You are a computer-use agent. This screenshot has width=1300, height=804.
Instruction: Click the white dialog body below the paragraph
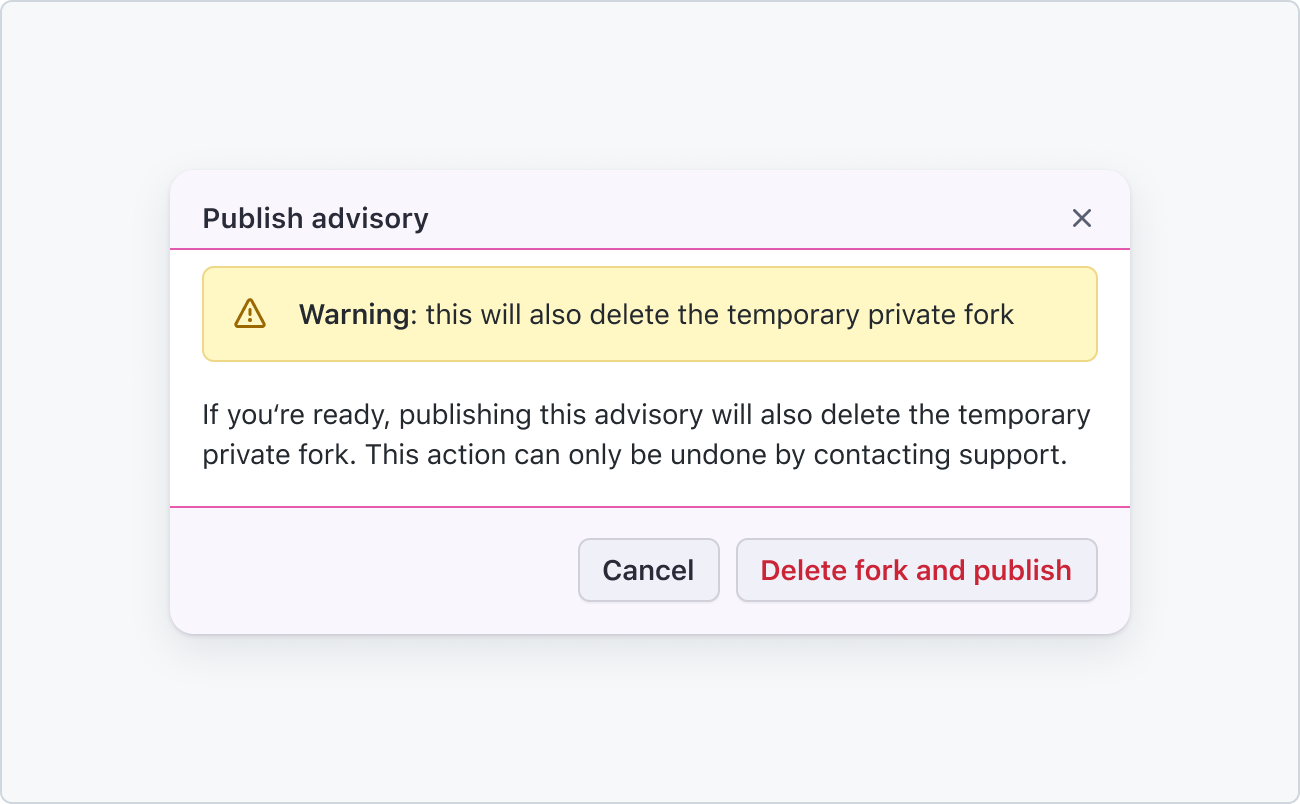click(650, 489)
